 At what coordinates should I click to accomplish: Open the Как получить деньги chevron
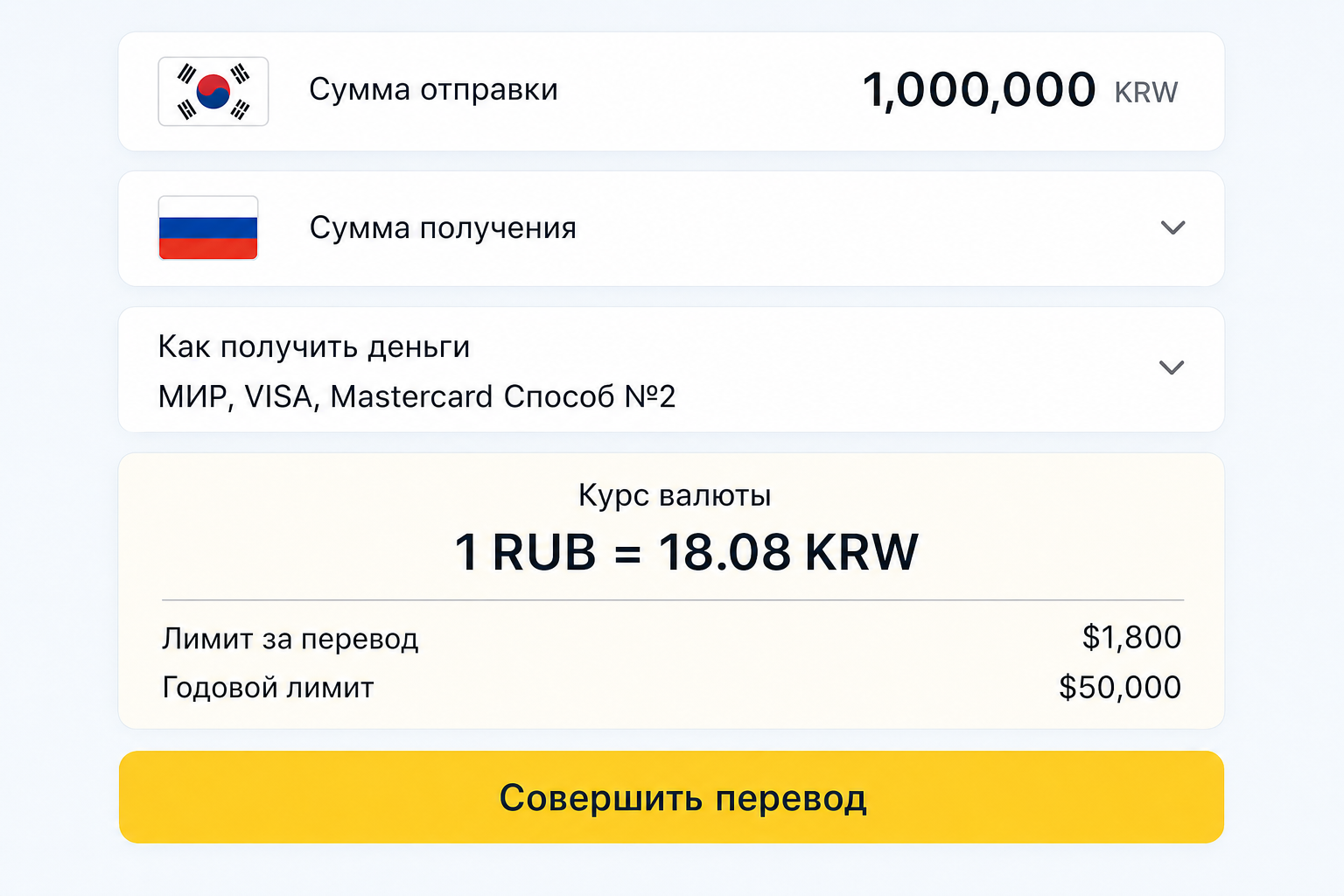[x=1172, y=367]
